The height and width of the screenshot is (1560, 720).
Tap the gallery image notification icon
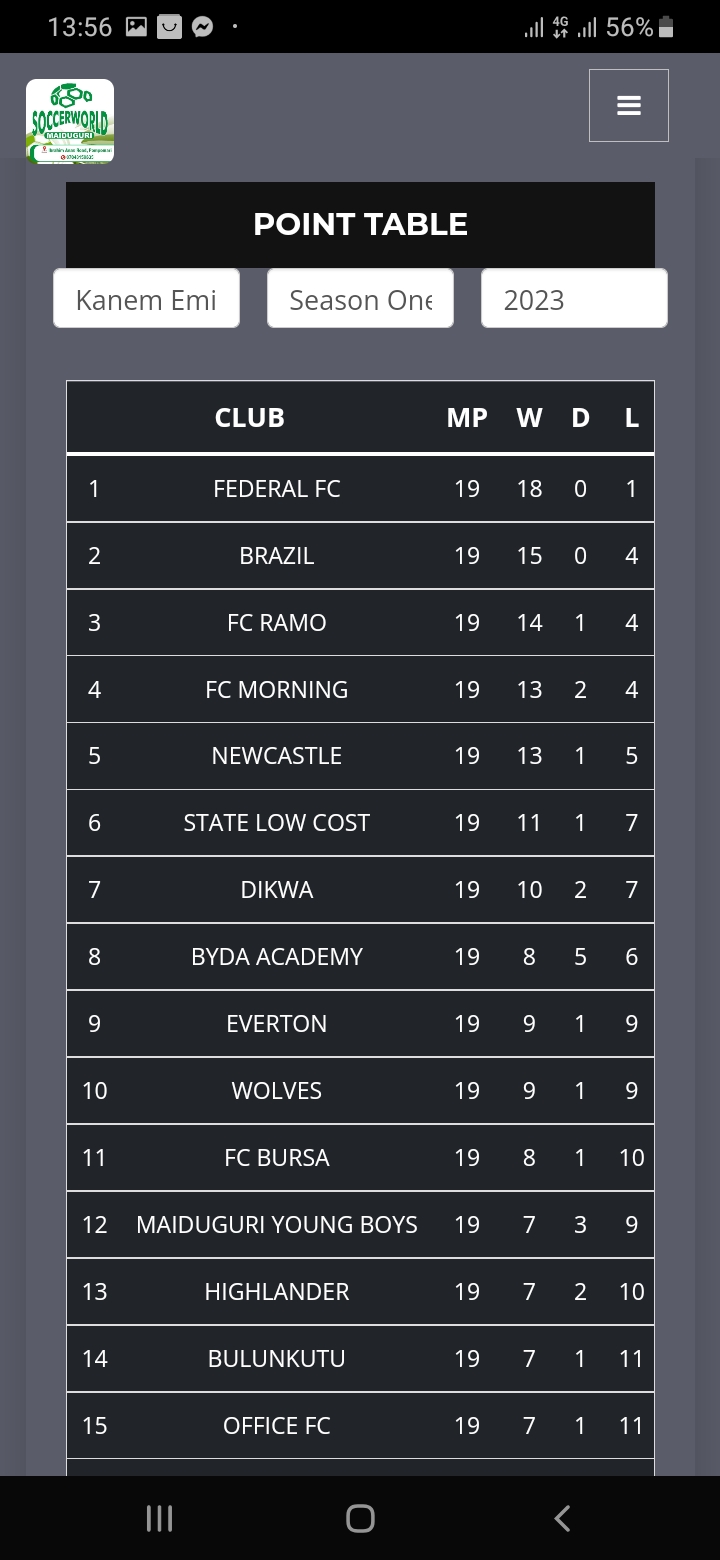coord(137,28)
